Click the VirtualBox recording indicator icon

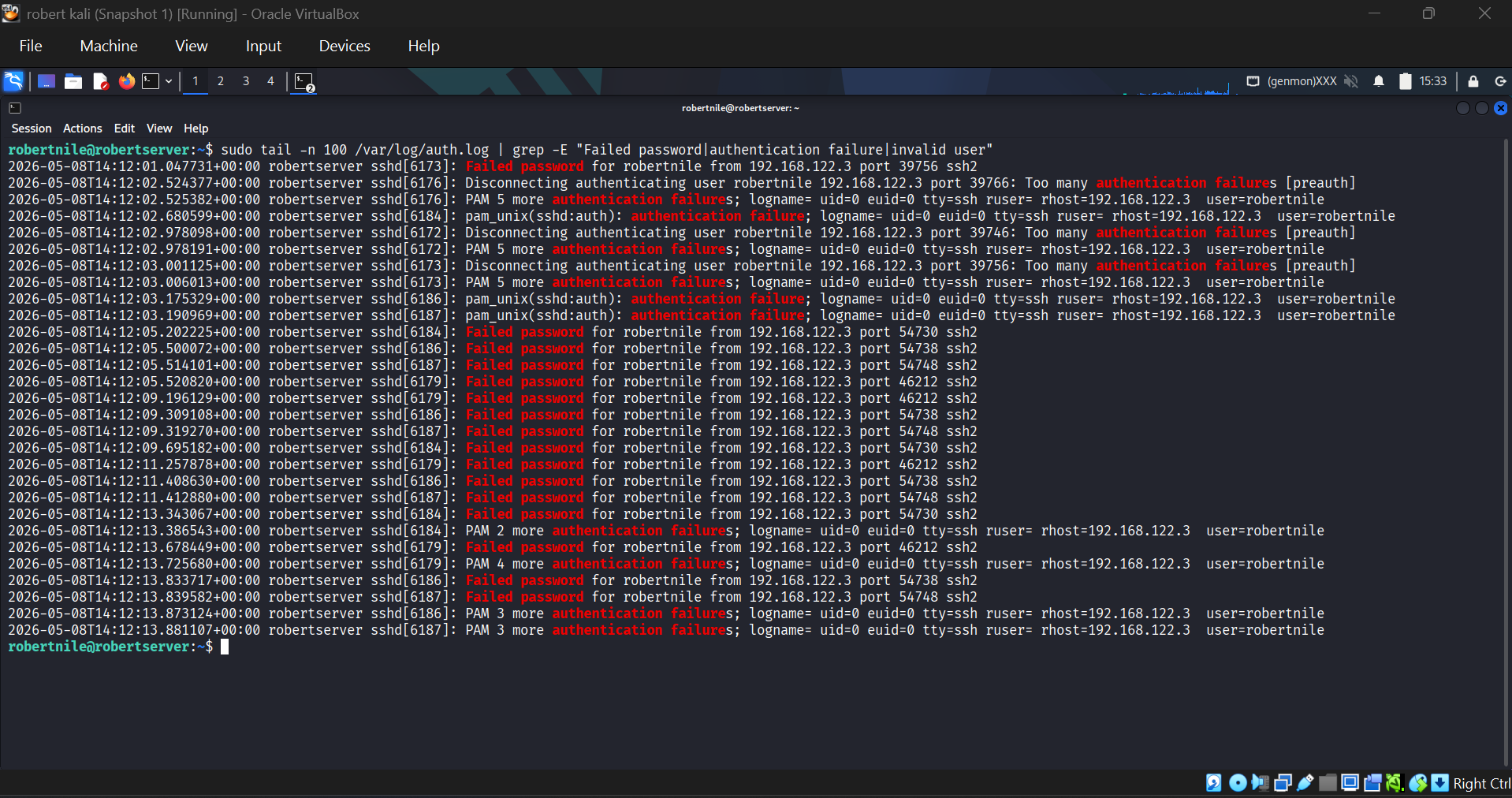coord(1372,782)
